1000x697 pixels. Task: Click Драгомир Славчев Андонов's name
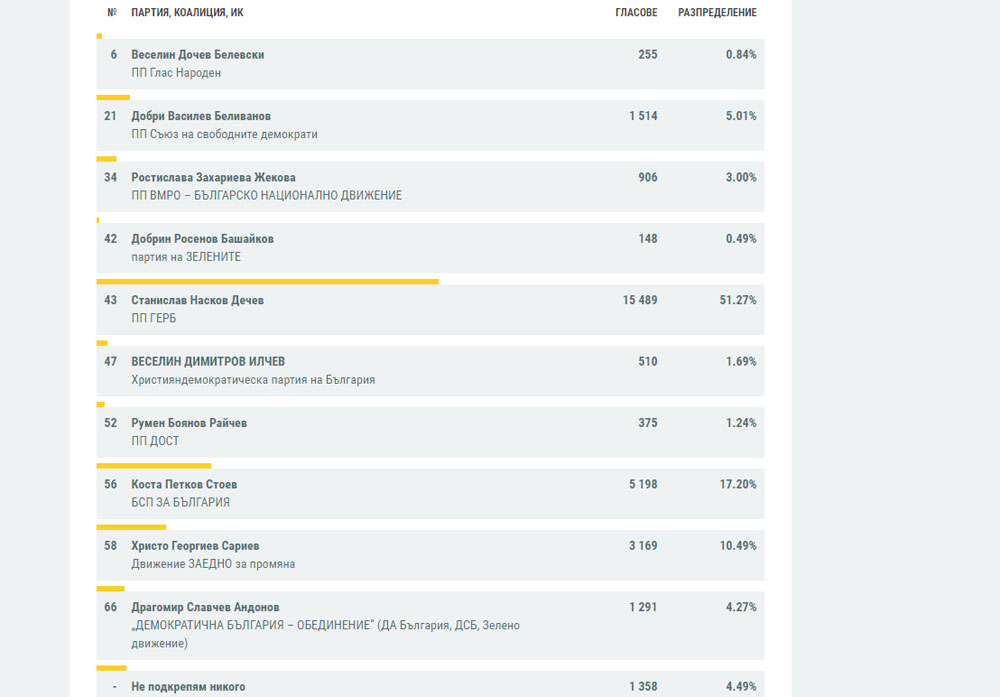tap(205, 607)
